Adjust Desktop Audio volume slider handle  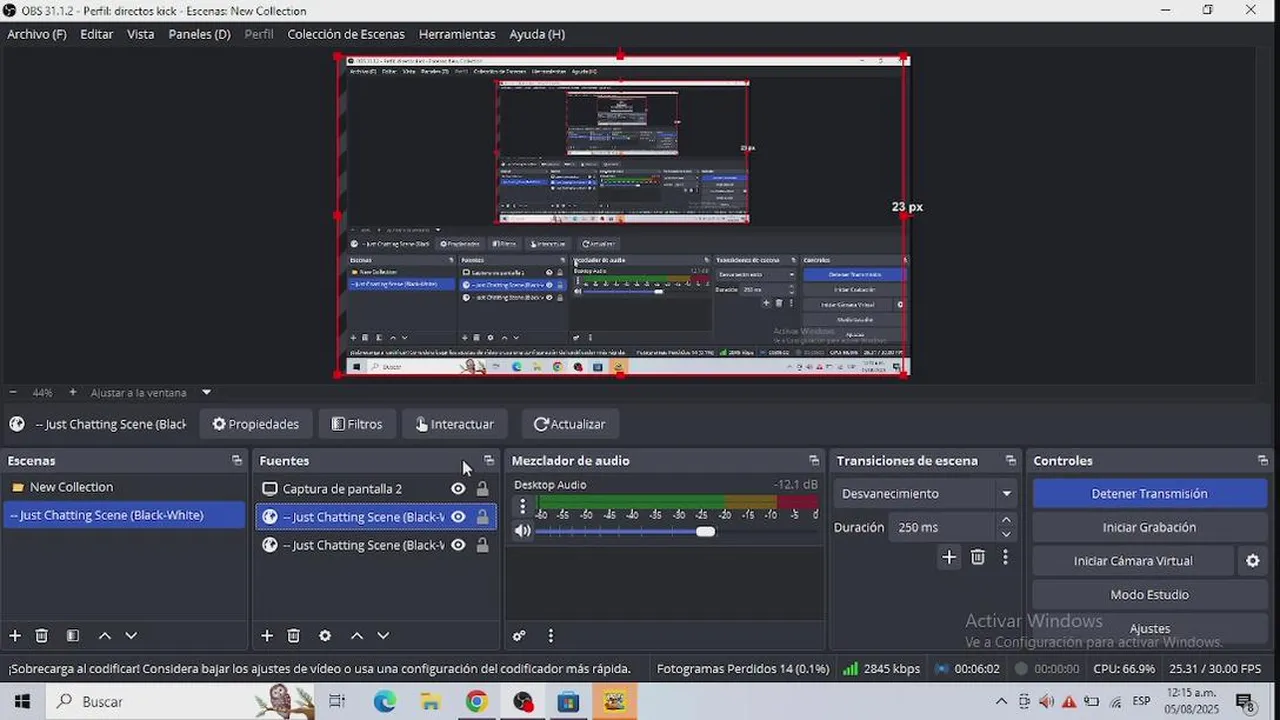pyautogui.click(x=706, y=531)
